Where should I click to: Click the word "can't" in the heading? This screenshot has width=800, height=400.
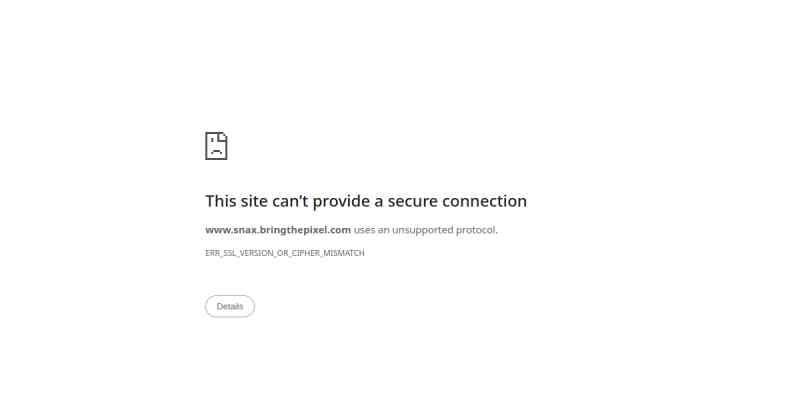tap(290, 201)
